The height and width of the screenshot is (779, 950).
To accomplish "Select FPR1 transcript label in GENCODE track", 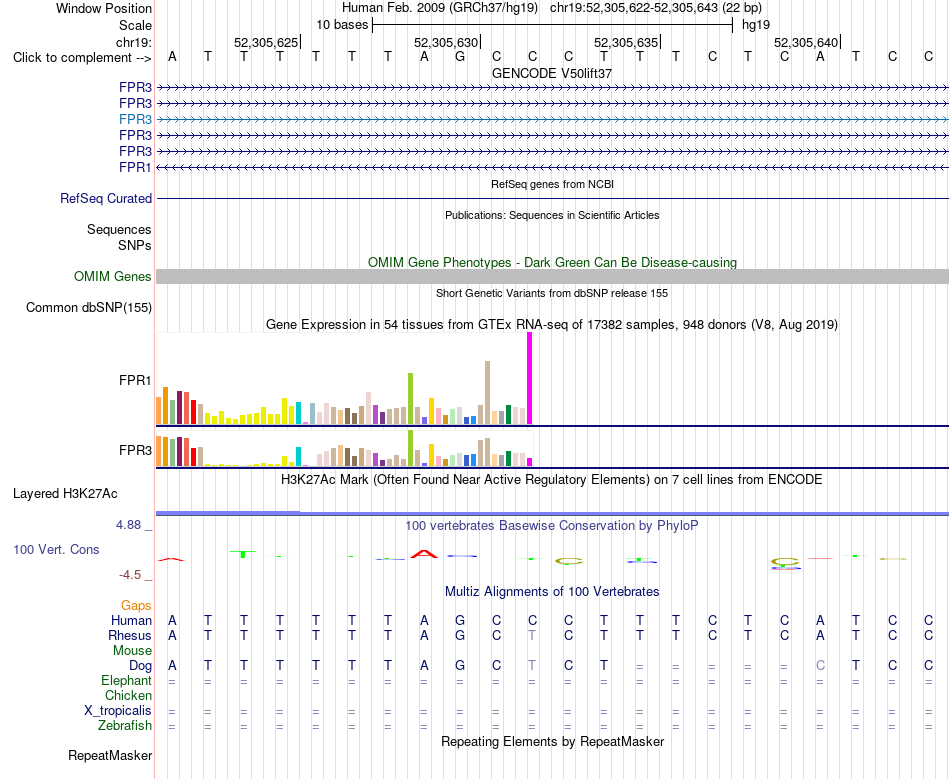I will click(x=135, y=167).
